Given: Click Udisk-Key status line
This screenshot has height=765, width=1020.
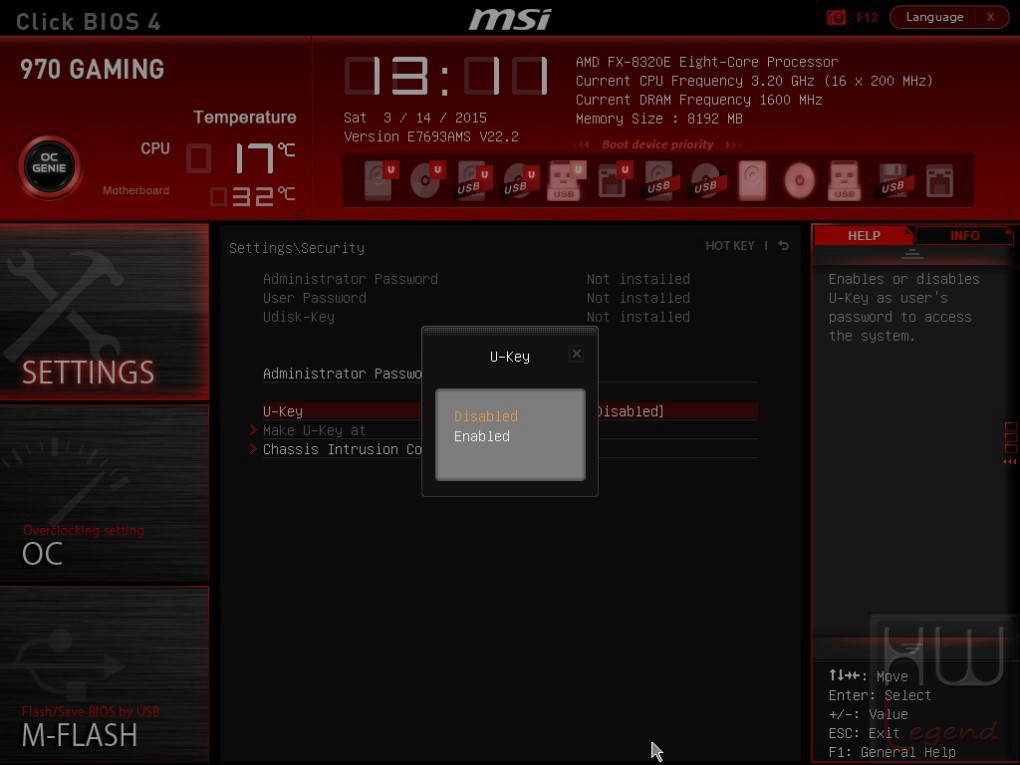Looking at the screenshot, I should [476, 317].
